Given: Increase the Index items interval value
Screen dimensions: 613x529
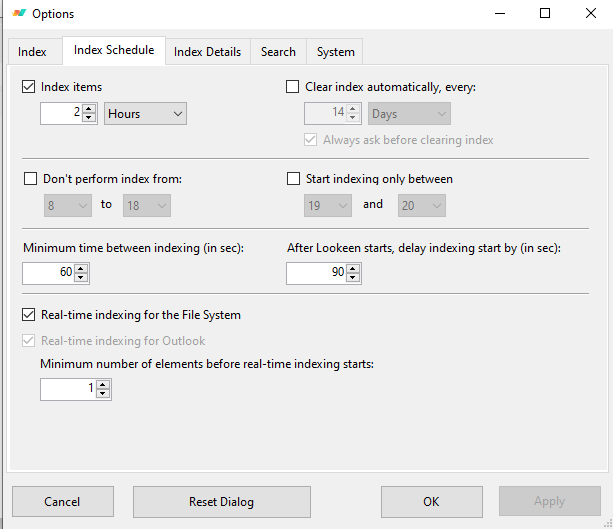Looking at the screenshot, I should [89, 109].
